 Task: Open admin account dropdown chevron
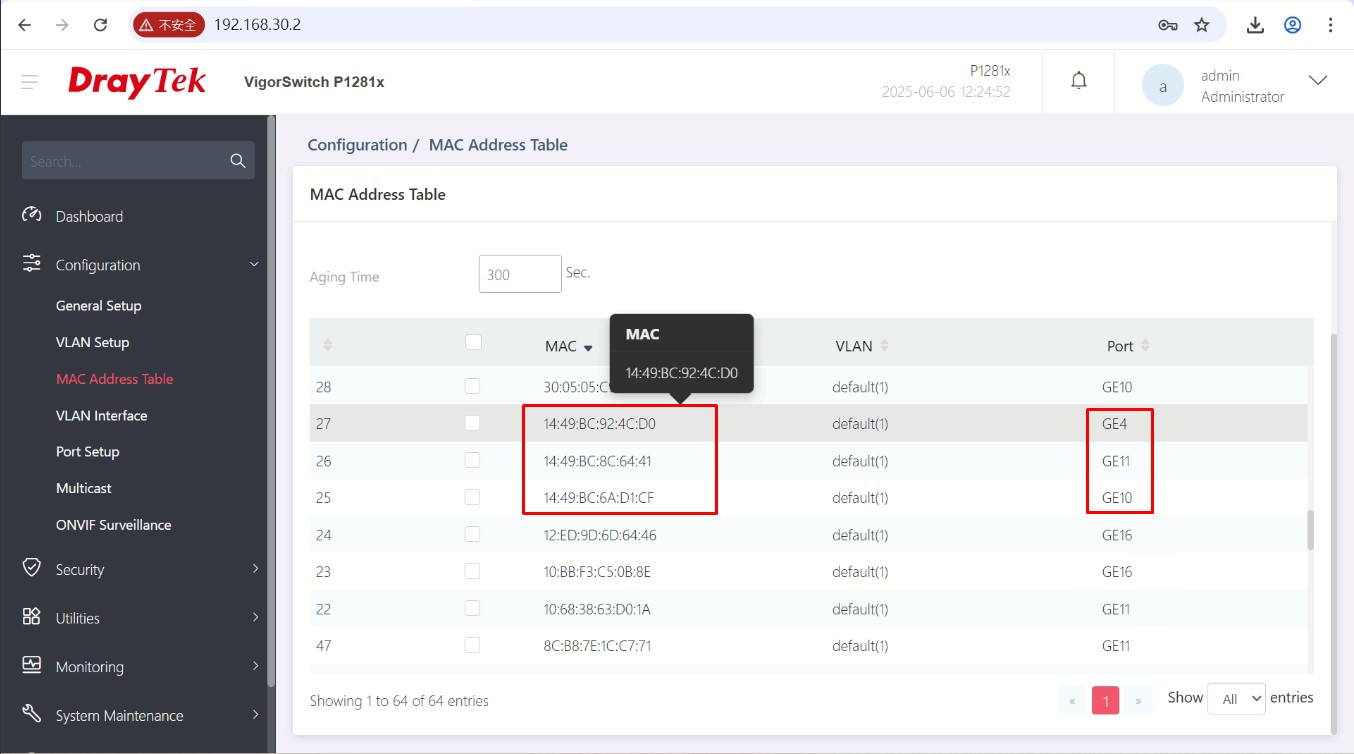coord(1318,81)
